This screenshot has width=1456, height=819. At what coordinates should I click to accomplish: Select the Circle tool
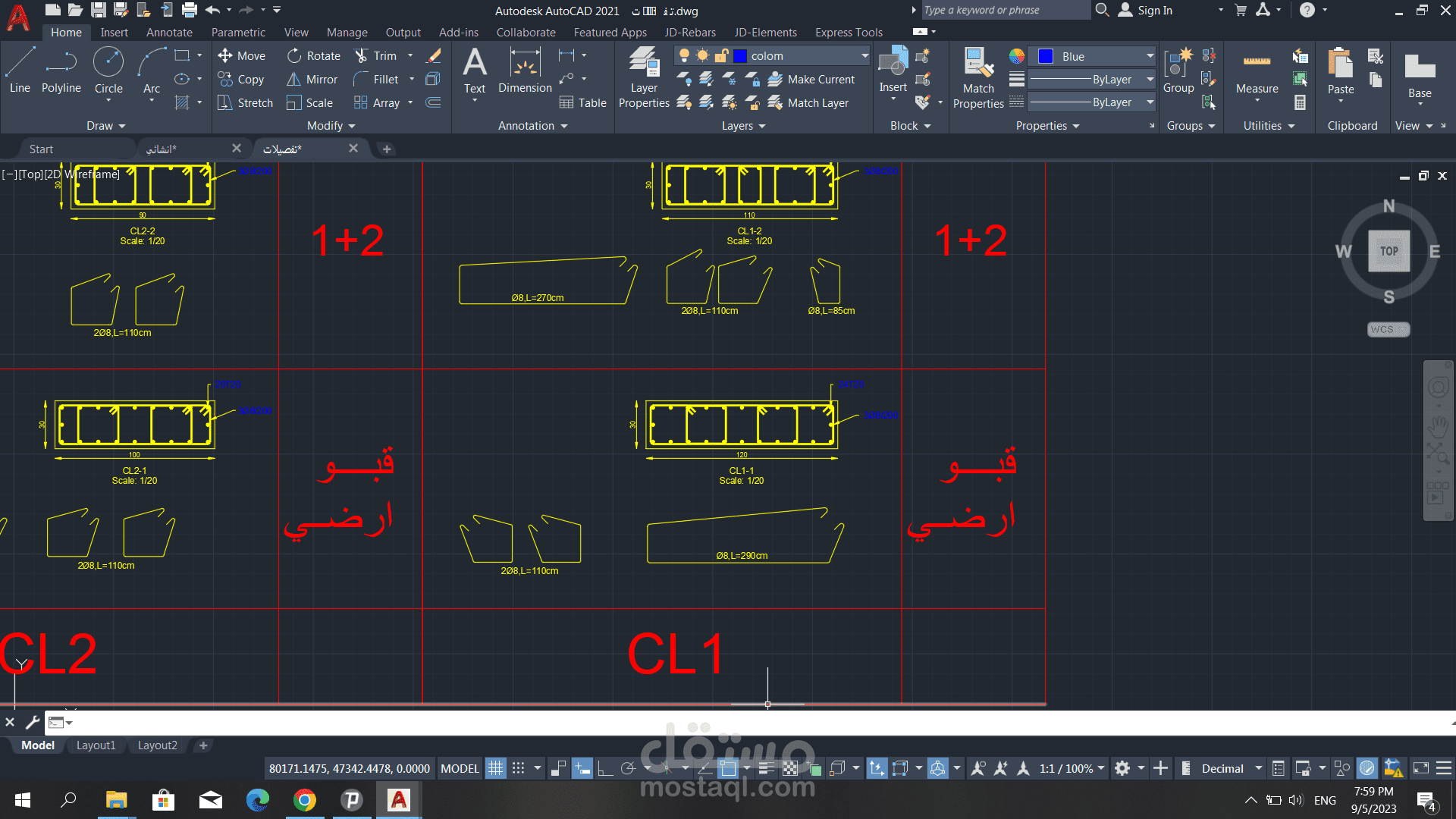(x=108, y=70)
